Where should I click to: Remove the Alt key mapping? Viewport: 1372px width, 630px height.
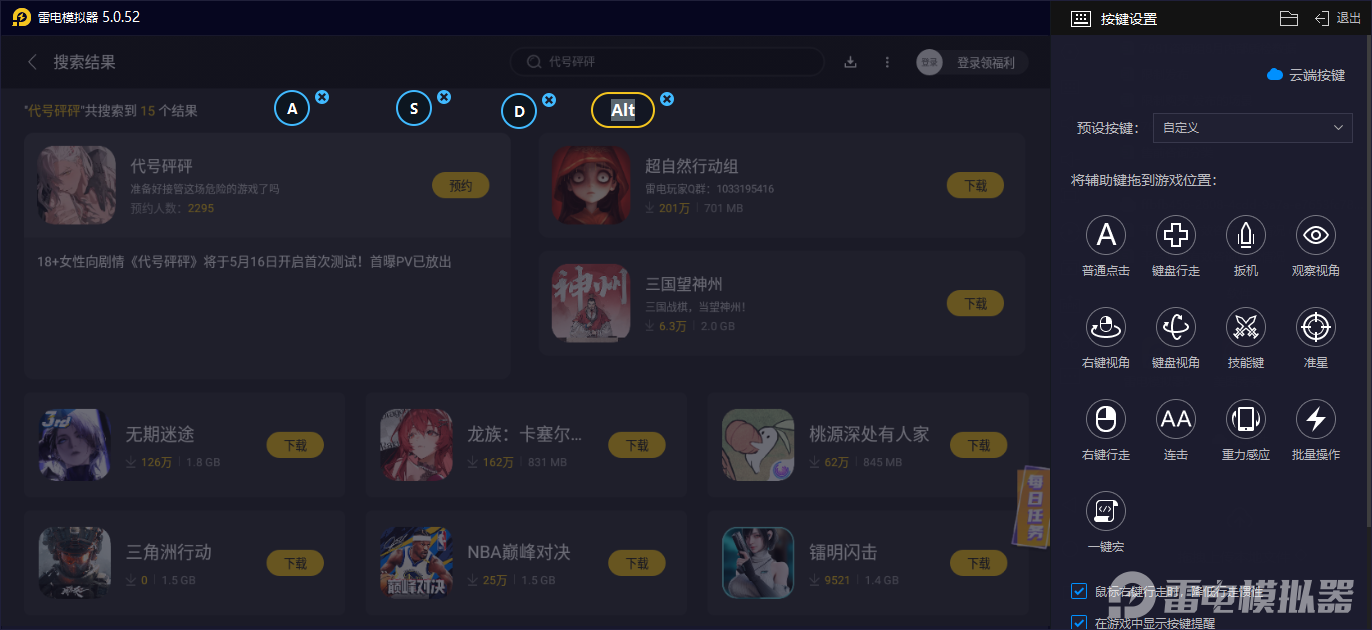[x=667, y=98]
